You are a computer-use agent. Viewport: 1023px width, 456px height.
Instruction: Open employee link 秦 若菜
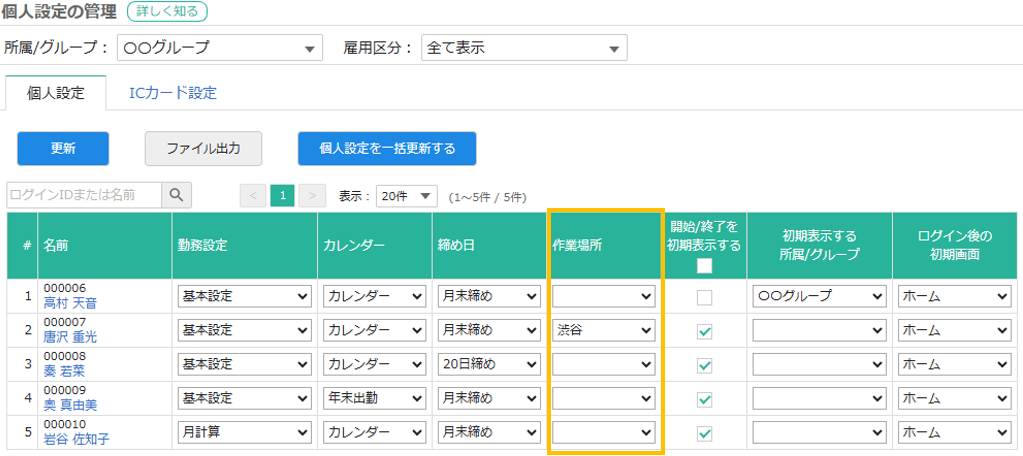coord(64,371)
